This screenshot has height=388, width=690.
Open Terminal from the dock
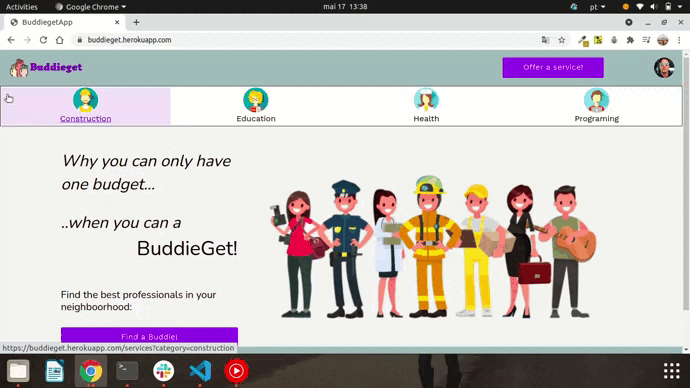tap(127, 371)
